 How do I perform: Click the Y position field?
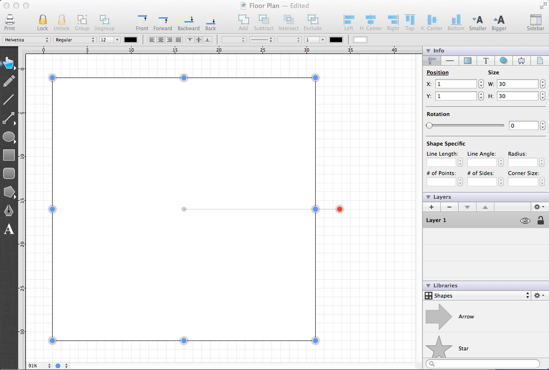point(456,96)
